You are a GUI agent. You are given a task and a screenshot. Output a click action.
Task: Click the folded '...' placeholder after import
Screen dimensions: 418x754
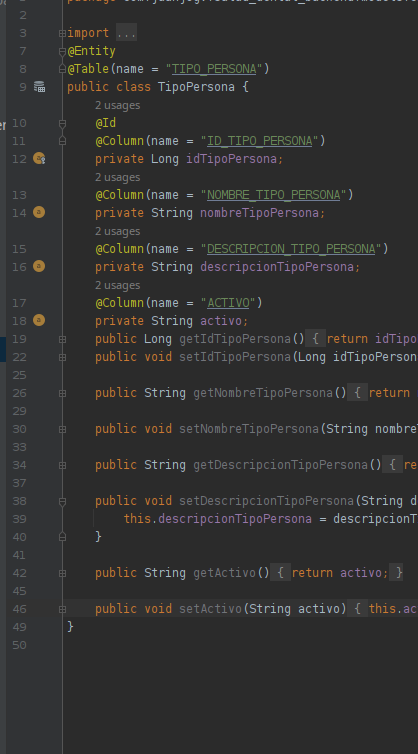pyautogui.click(x=127, y=33)
